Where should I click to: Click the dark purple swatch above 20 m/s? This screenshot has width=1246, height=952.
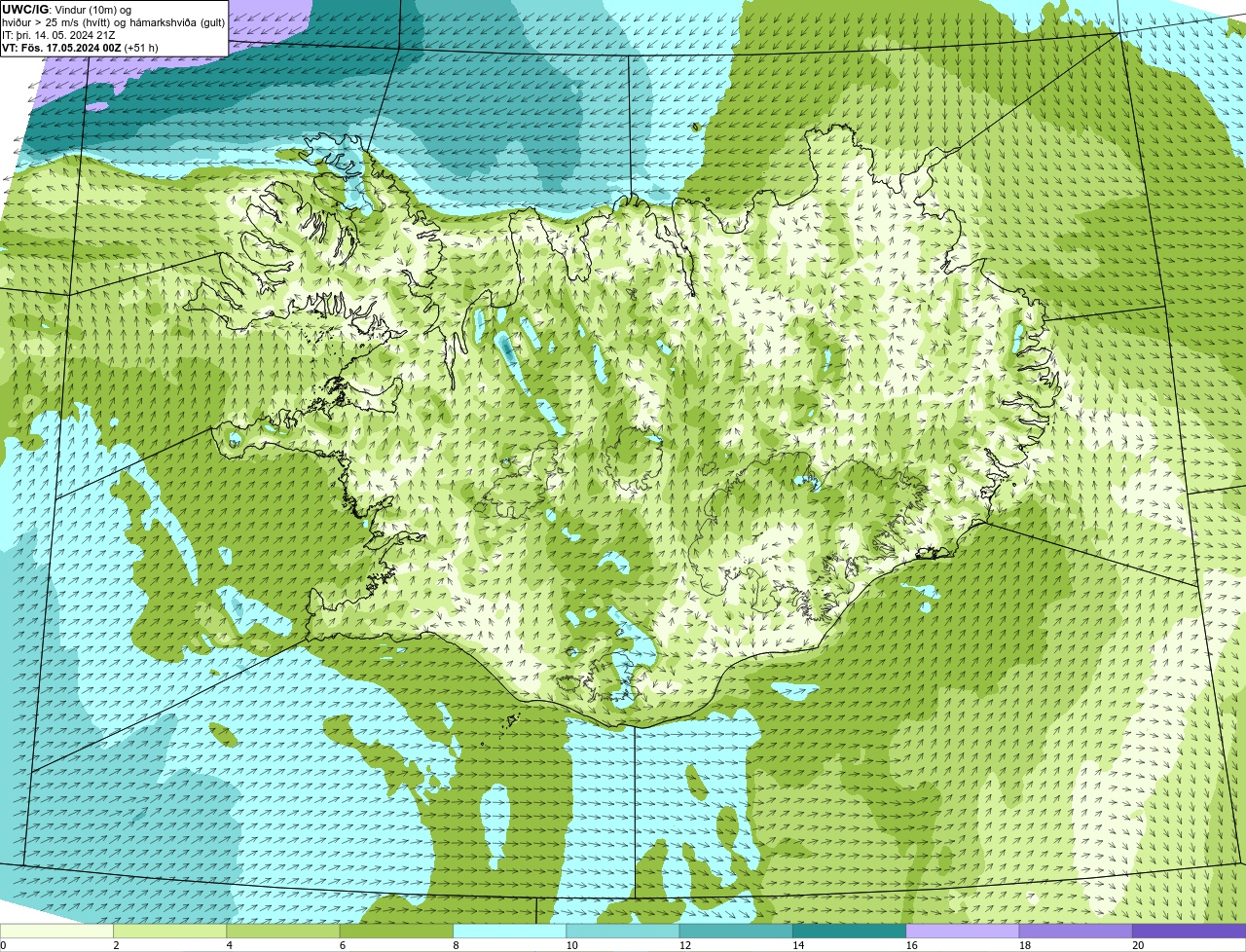pos(1190,931)
